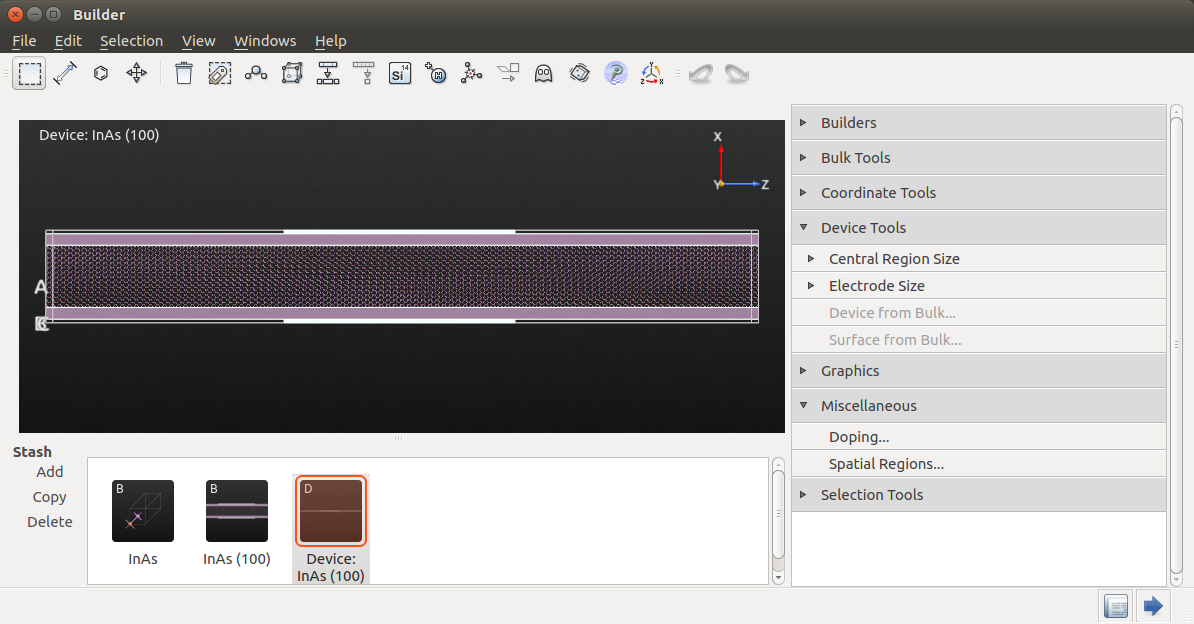This screenshot has width=1194, height=624.
Task: Click the add hydrogen passivate icon
Action: coord(436,73)
